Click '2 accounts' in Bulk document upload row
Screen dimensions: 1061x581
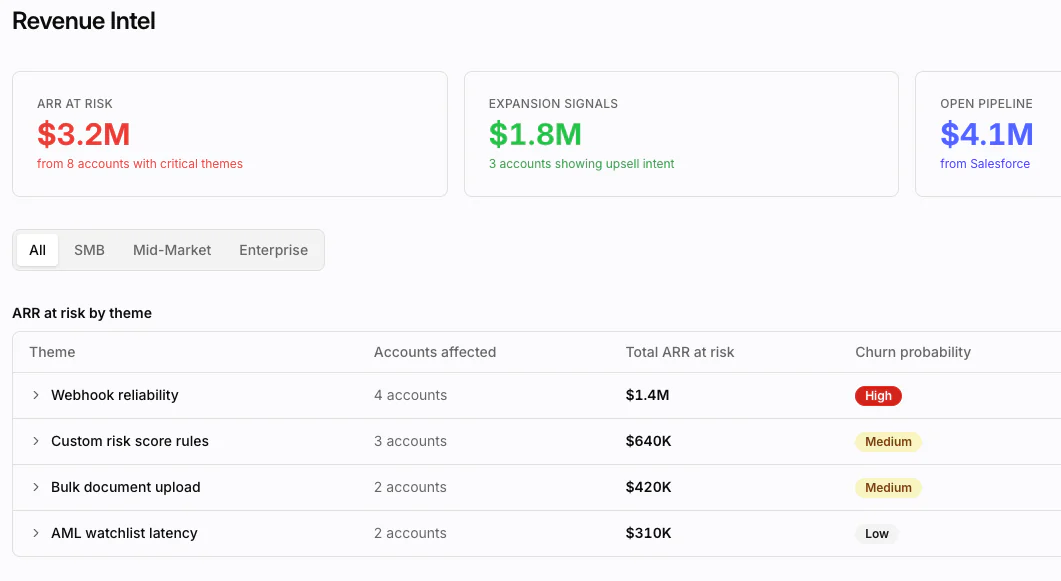[x=410, y=487]
